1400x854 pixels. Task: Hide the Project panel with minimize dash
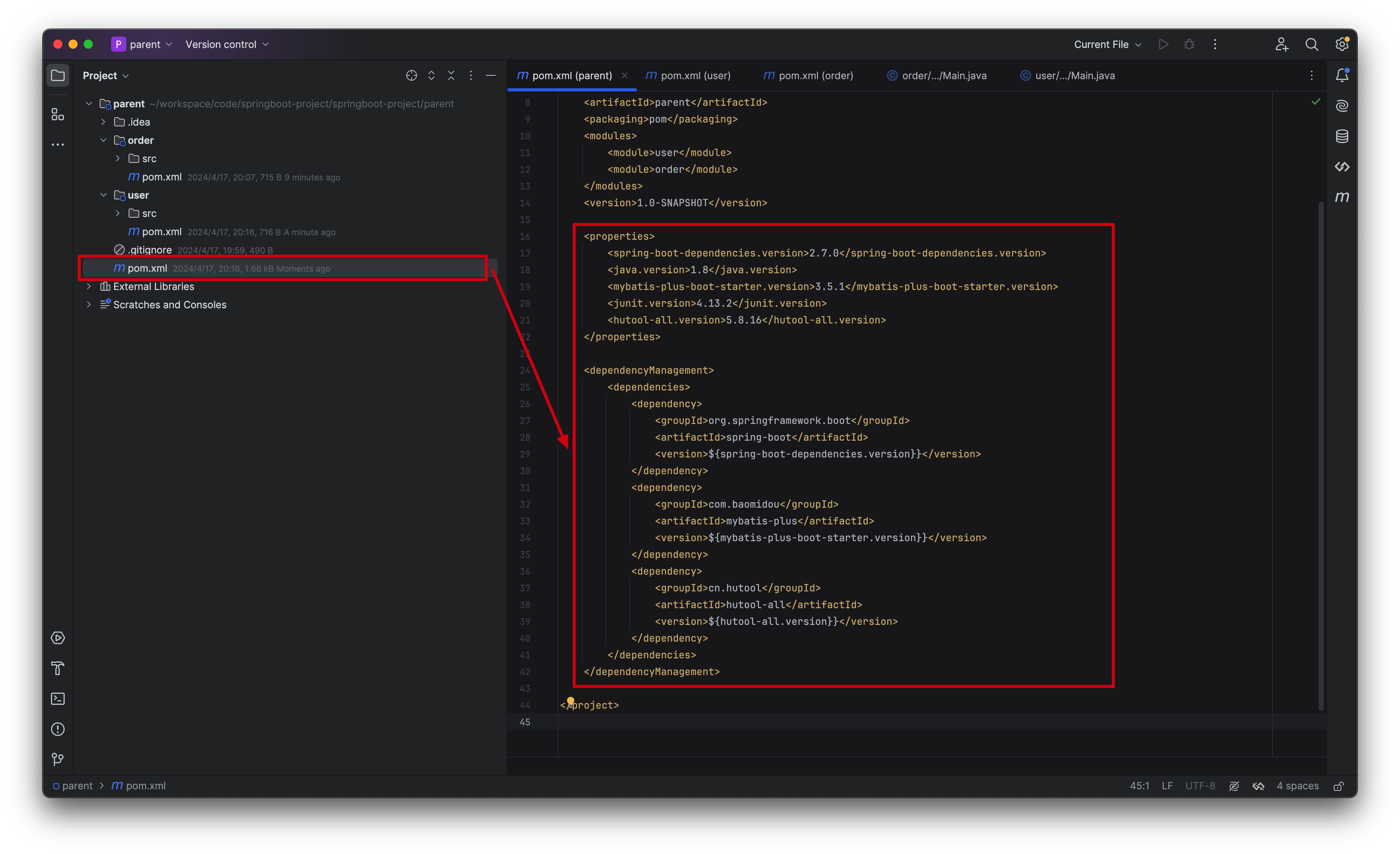(x=491, y=76)
